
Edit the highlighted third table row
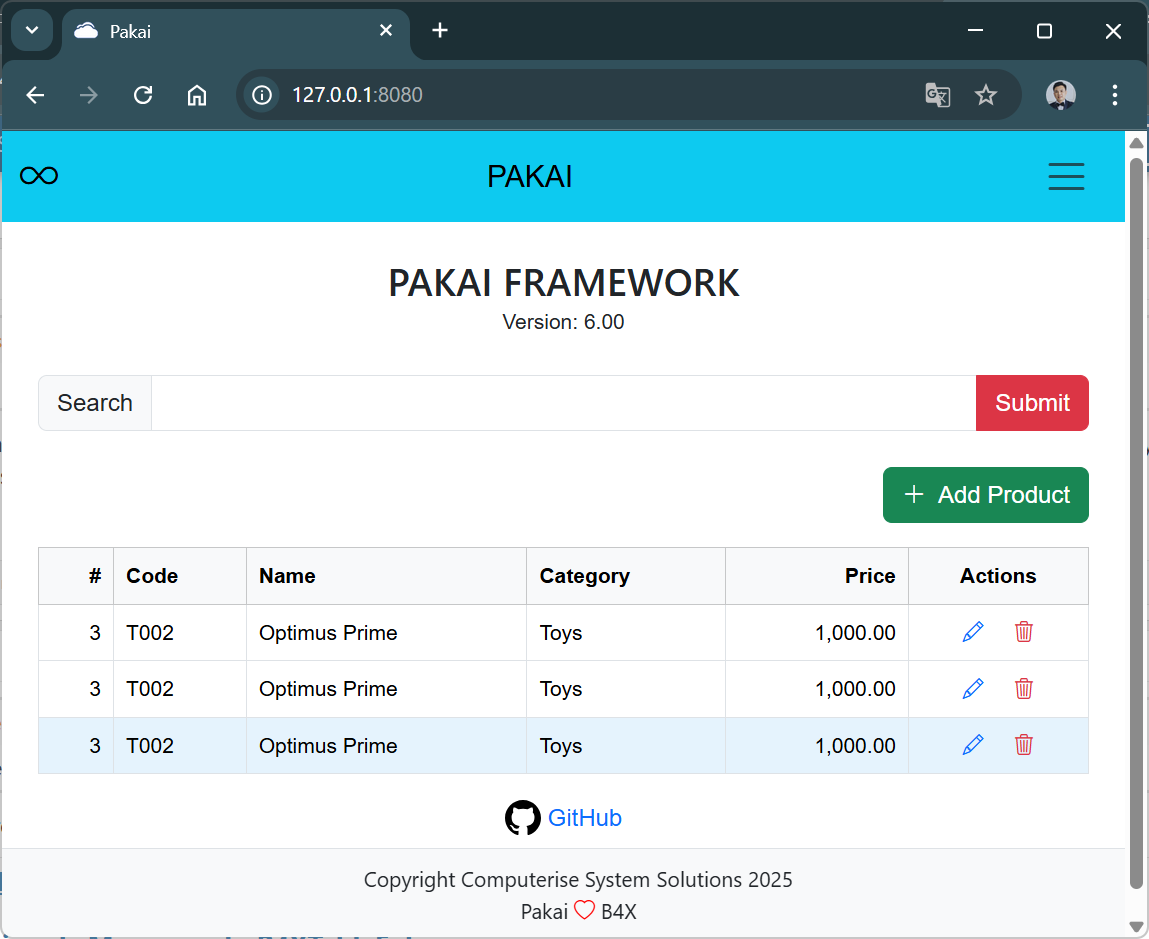(972, 745)
